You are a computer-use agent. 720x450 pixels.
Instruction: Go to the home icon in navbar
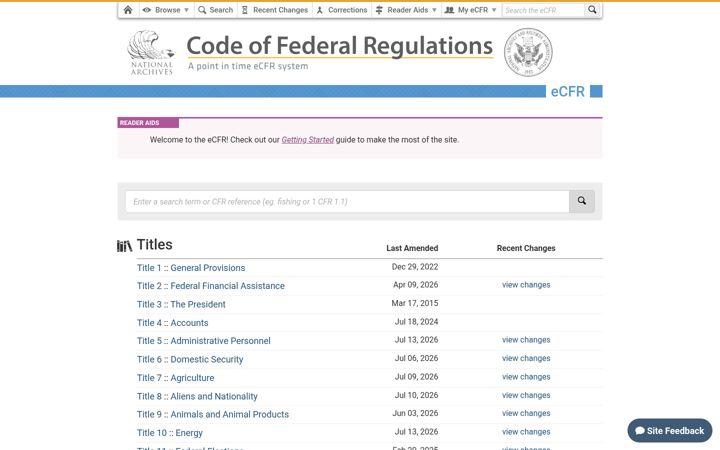[128, 10]
